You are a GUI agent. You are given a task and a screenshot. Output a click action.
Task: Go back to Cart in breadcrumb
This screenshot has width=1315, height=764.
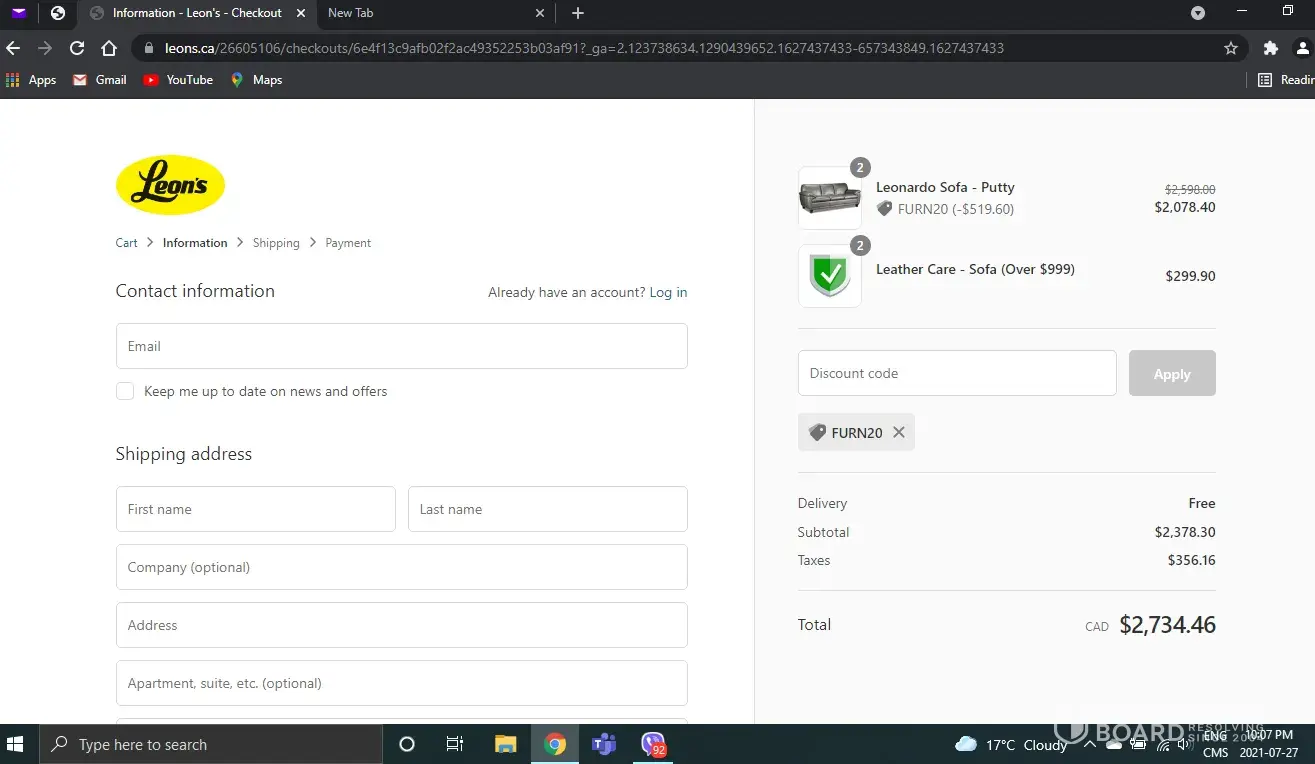click(126, 243)
